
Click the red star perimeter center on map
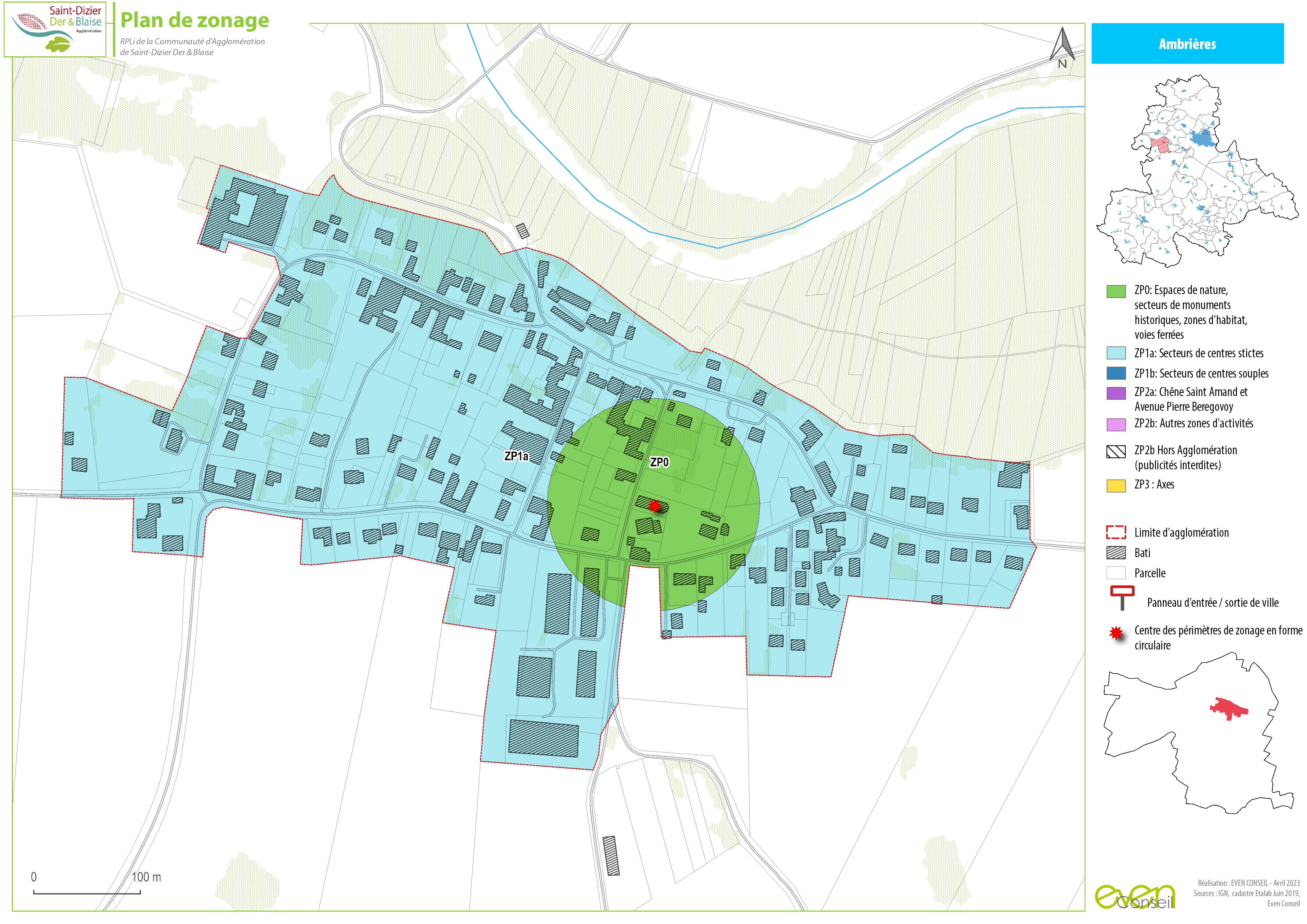coord(655,506)
